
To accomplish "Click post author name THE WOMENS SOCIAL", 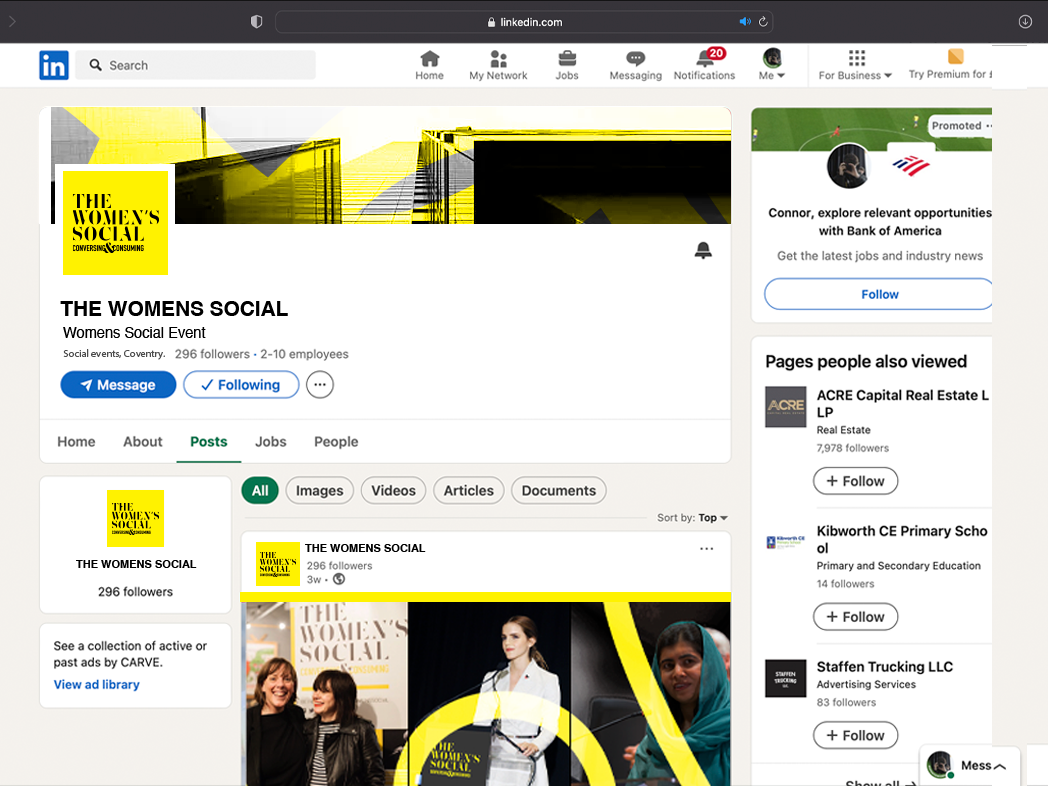I will pos(365,548).
